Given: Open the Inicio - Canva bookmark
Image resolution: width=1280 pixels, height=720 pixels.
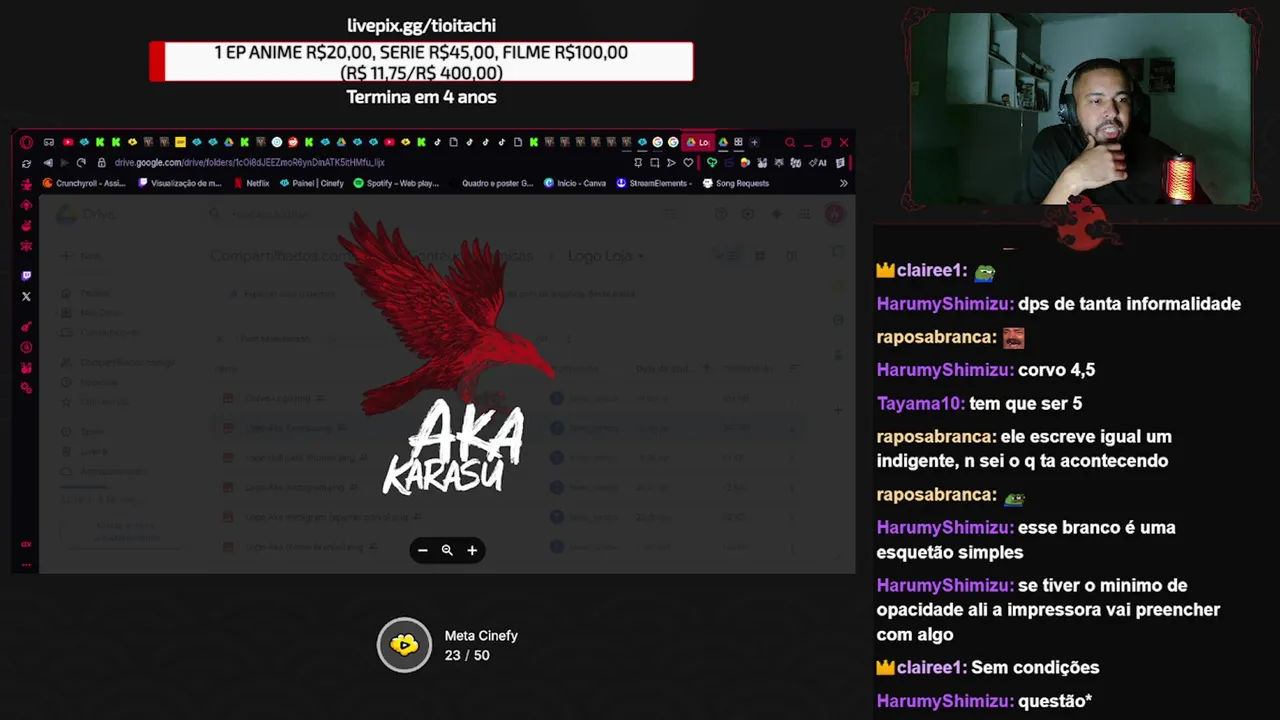Looking at the screenshot, I should pos(575,183).
